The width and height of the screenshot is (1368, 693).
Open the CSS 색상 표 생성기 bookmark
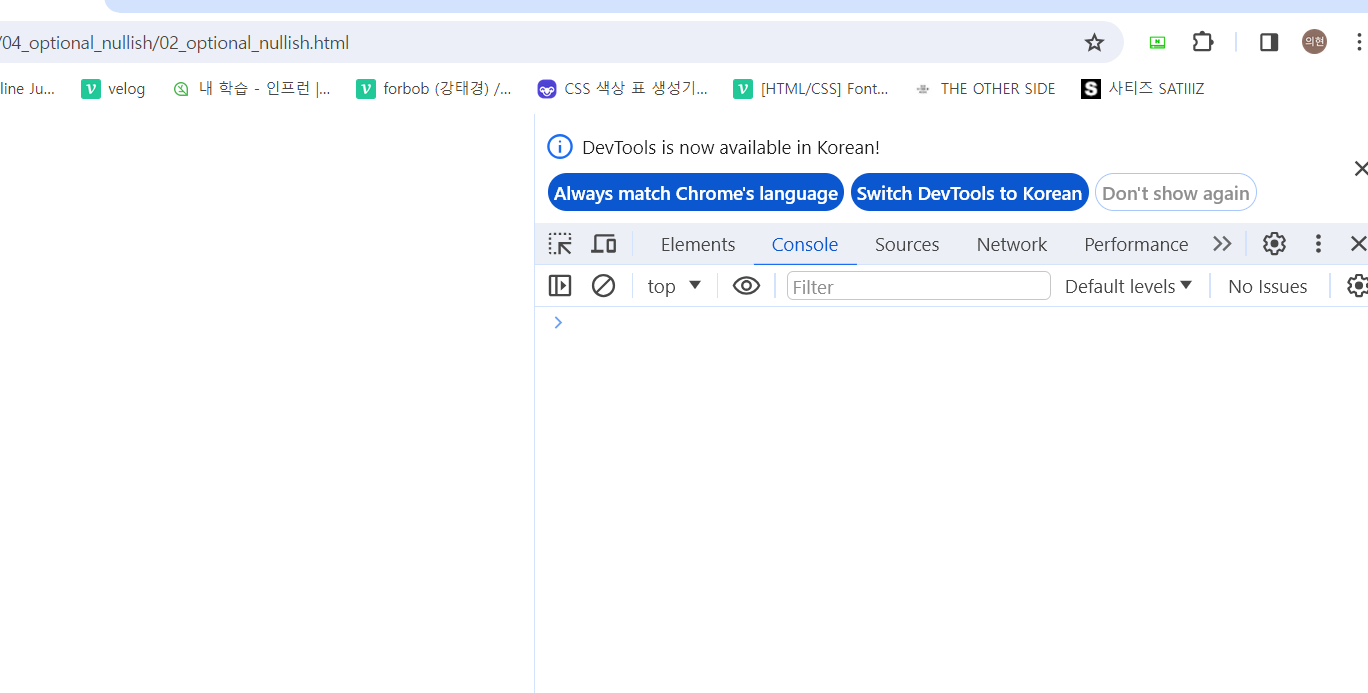[x=622, y=89]
